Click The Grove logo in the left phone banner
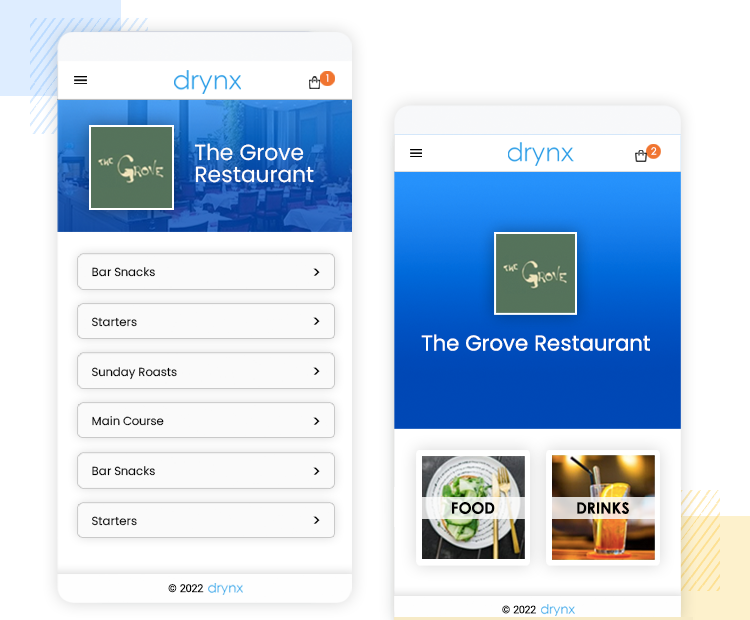The image size is (750, 620). click(x=131, y=167)
